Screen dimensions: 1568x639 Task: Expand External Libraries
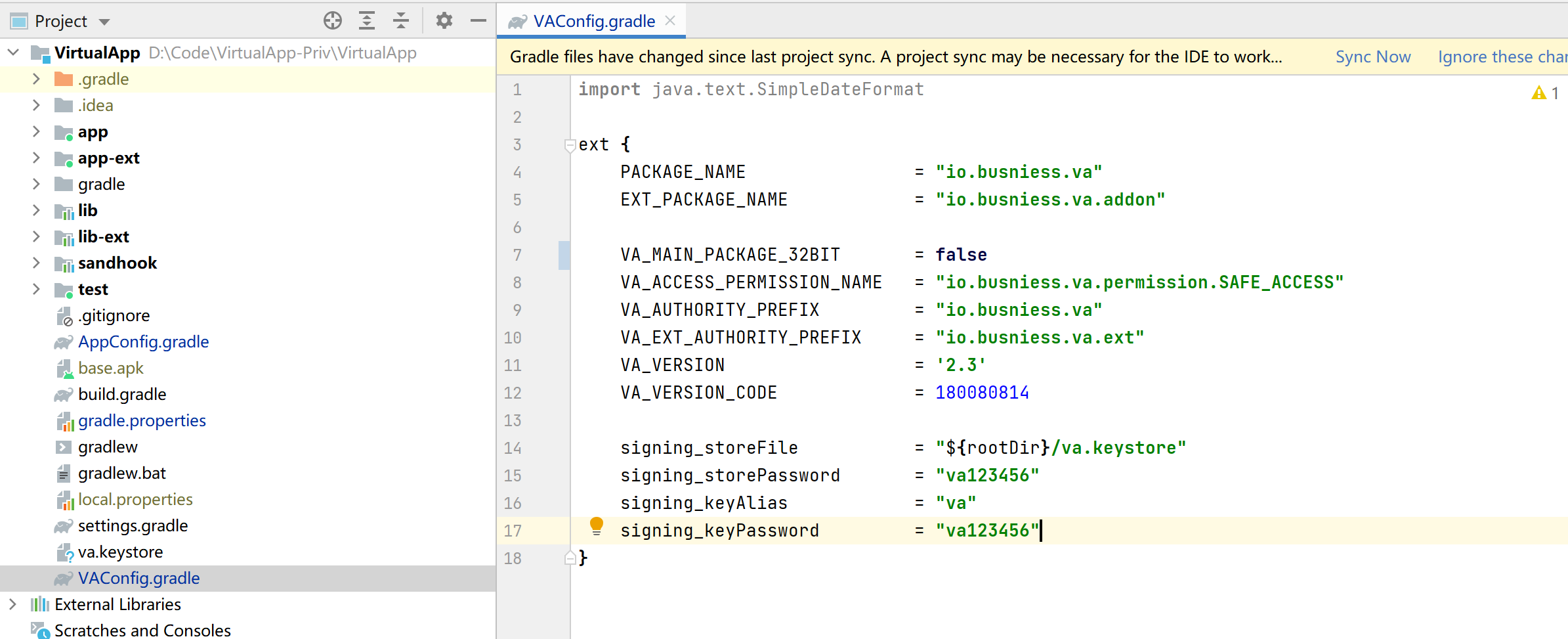[x=12, y=604]
